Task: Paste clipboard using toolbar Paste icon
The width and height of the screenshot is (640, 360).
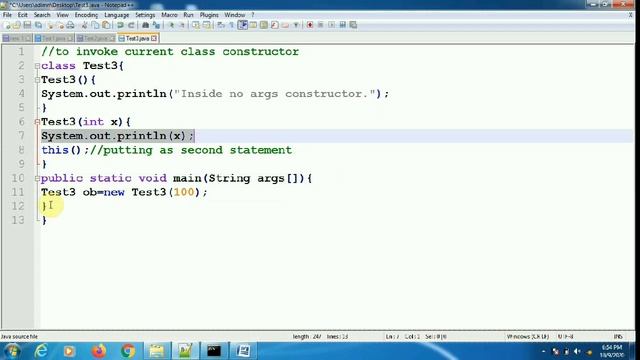Action: pos(106,25)
